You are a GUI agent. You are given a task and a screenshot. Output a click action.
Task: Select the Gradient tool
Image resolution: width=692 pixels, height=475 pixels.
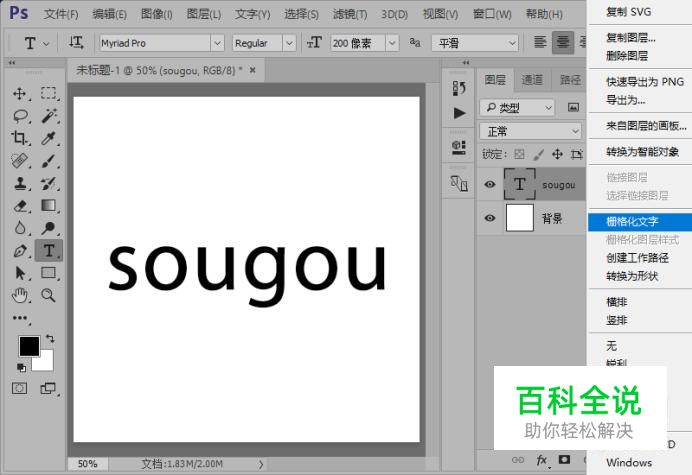pyautogui.click(x=49, y=206)
